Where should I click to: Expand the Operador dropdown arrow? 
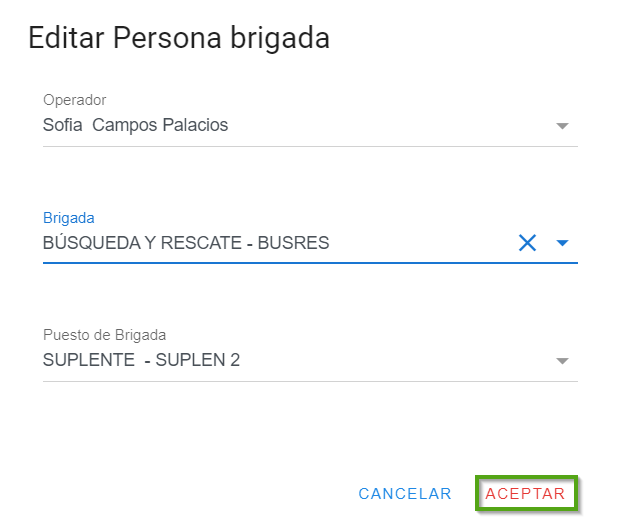pos(562,126)
